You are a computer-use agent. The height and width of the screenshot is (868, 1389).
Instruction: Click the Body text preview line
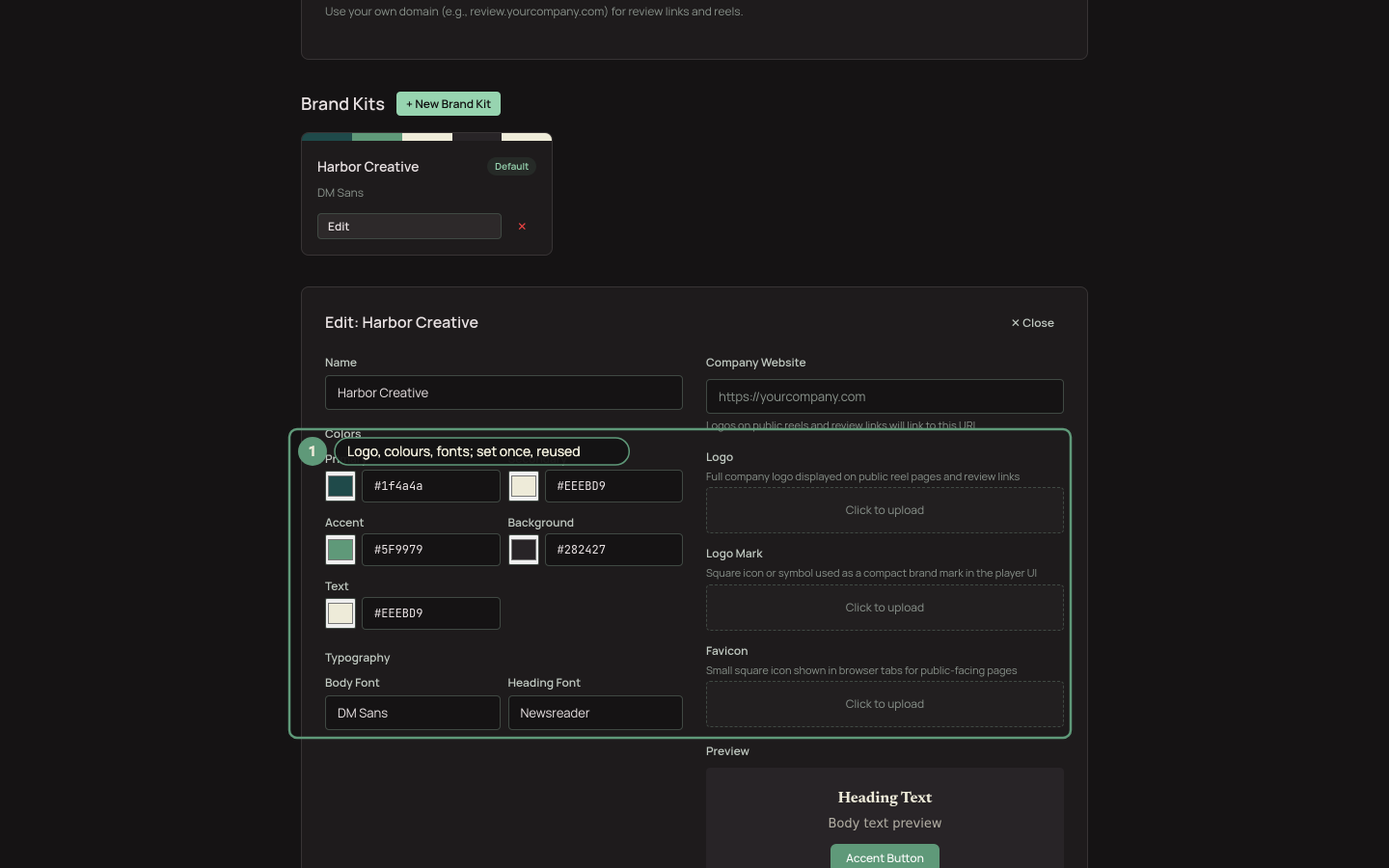pyautogui.click(x=885, y=823)
